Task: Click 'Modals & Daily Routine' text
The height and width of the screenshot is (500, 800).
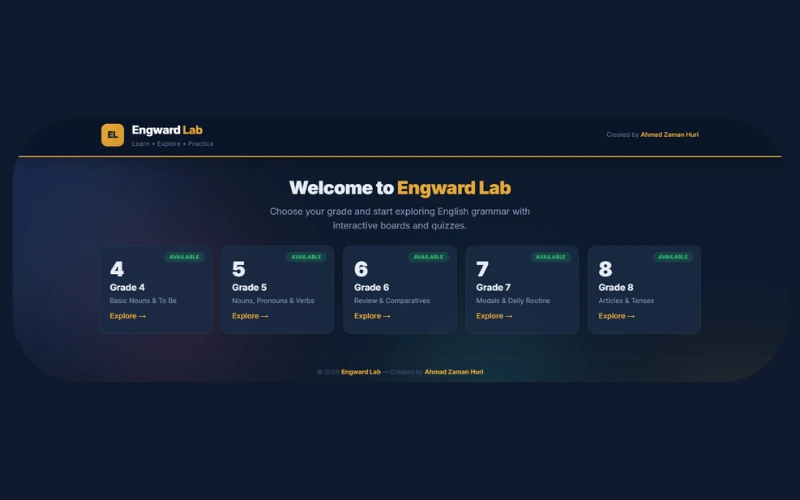Action: (513, 301)
